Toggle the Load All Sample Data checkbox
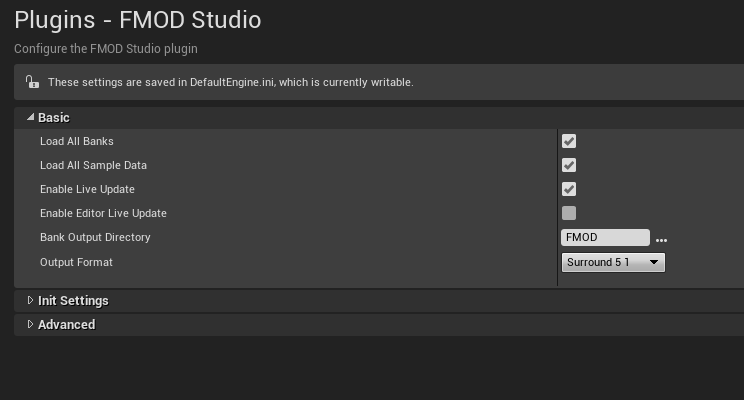This screenshot has height=400, width=744. (x=569, y=165)
